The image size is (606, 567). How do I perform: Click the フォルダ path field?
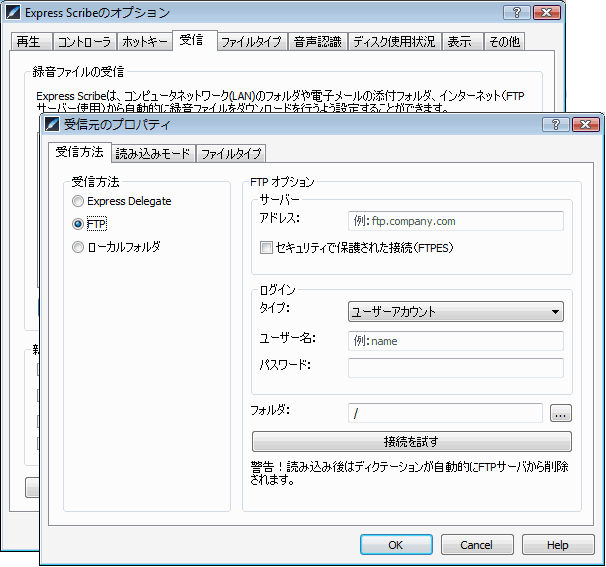[445, 413]
